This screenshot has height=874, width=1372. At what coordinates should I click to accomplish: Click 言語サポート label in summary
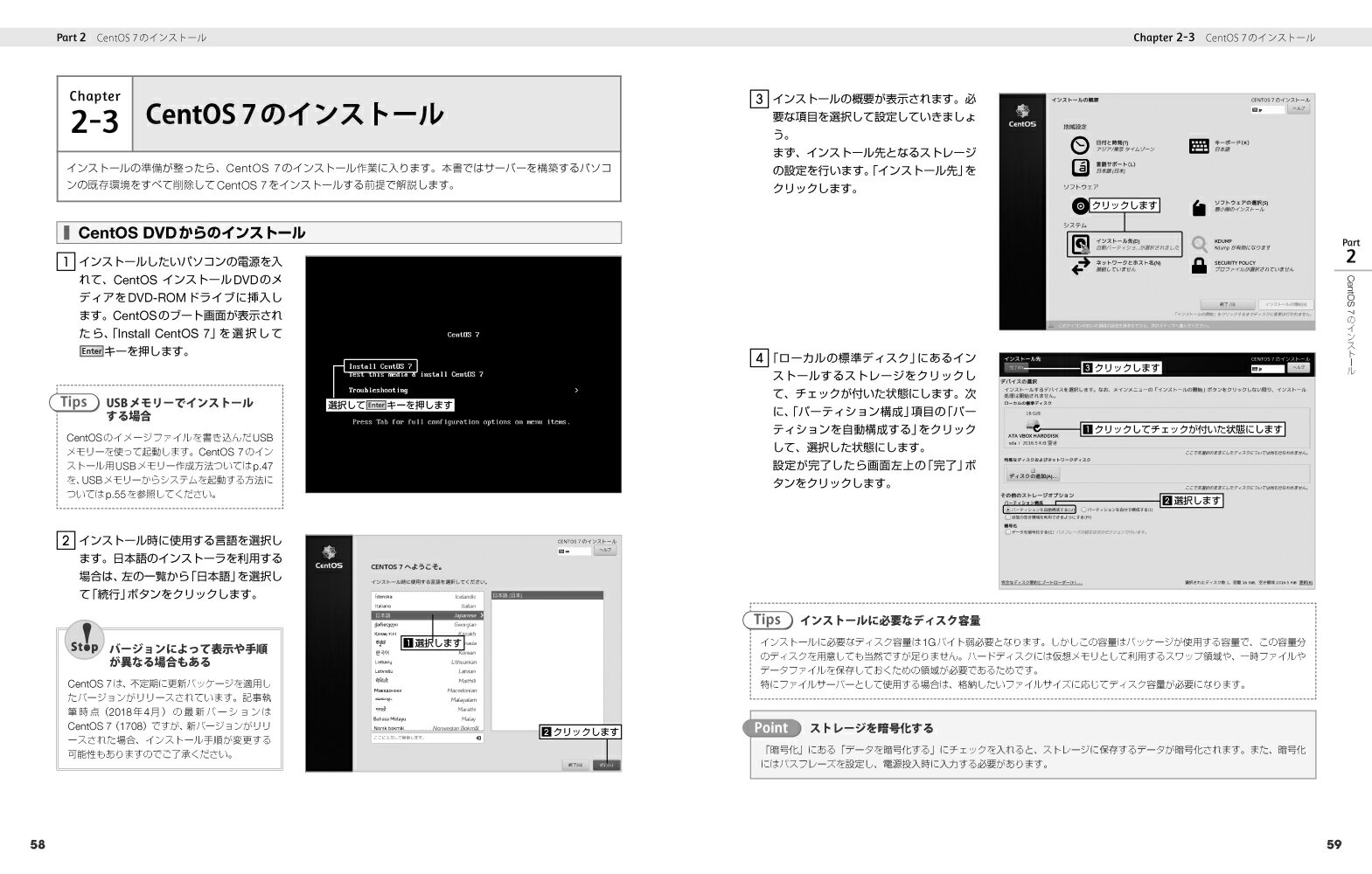click(x=1116, y=164)
